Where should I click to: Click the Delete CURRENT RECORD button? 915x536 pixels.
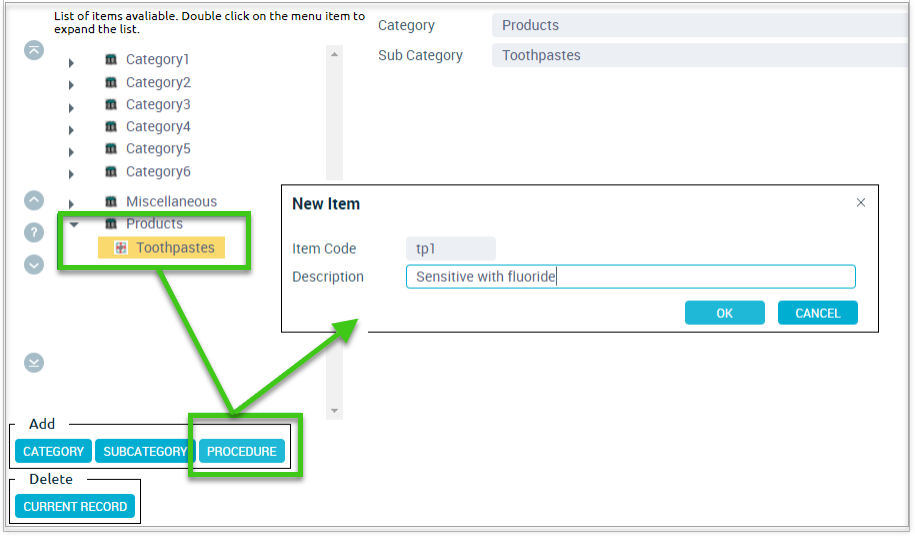tap(75, 506)
